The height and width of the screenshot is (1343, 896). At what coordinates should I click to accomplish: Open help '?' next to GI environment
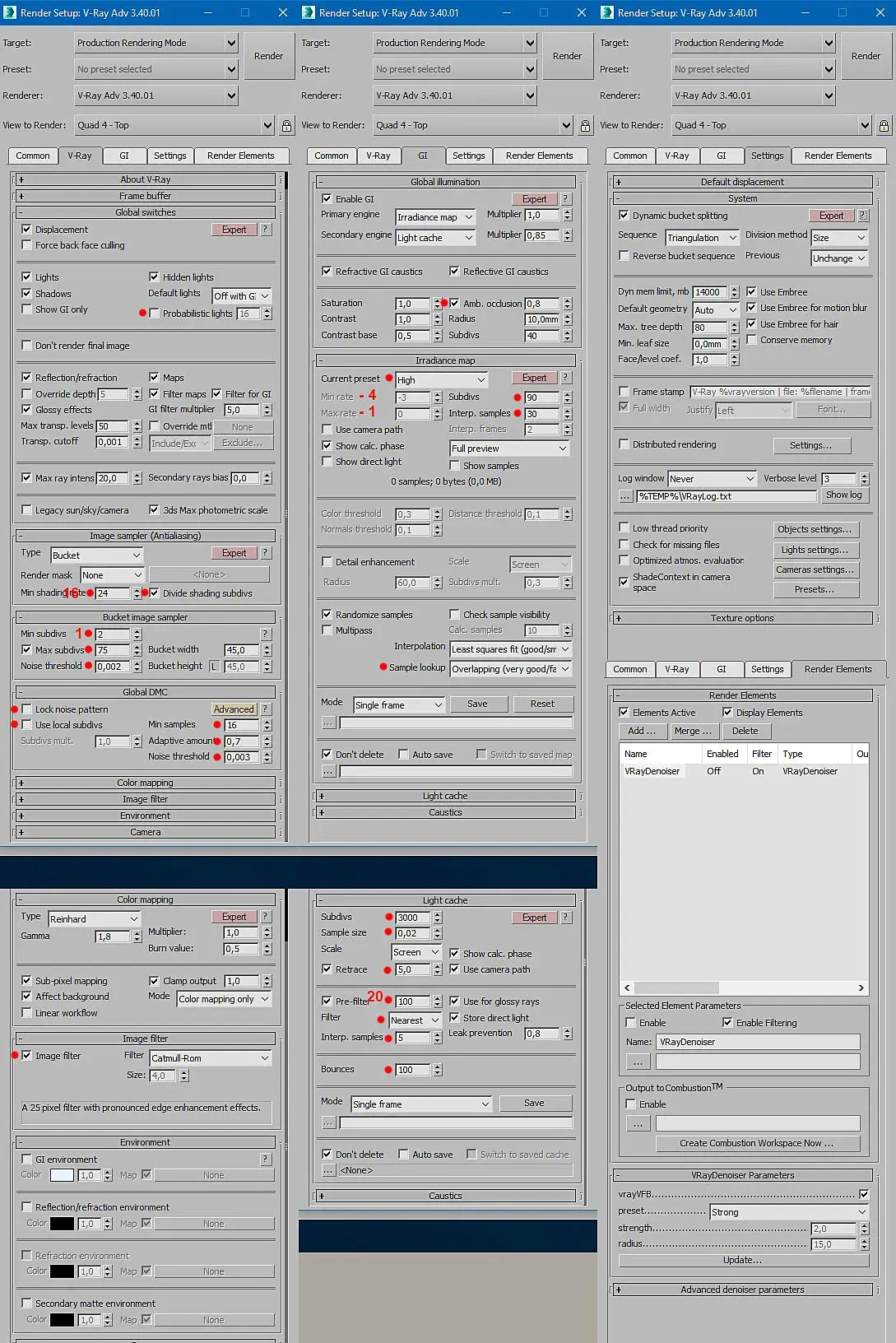pyautogui.click(x=266, y=1159)
